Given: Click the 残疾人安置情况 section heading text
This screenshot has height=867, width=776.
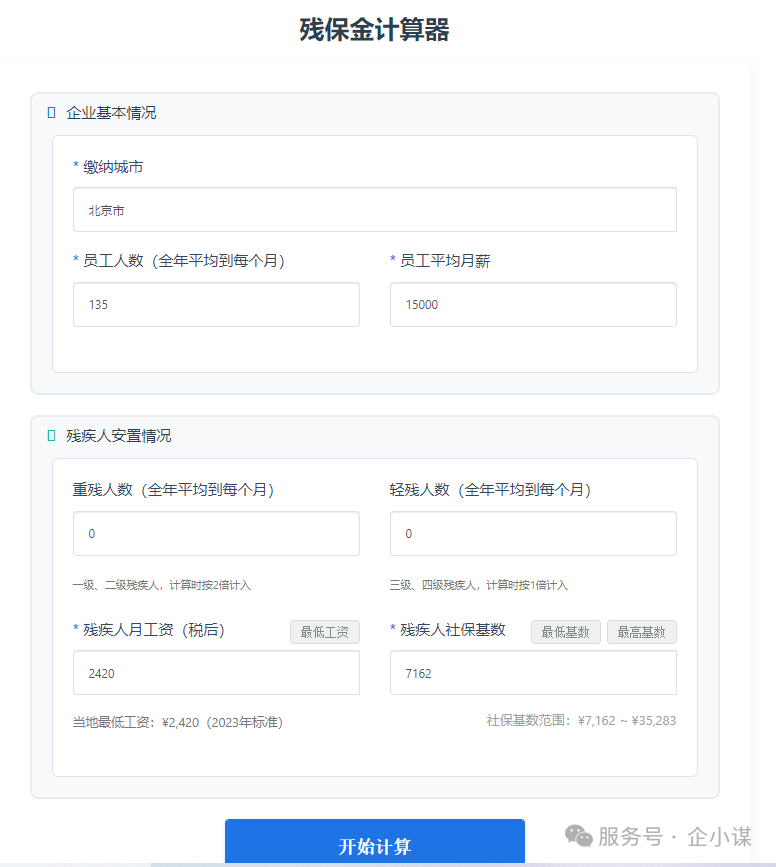Looking at the screenshot, I should 118,436.
